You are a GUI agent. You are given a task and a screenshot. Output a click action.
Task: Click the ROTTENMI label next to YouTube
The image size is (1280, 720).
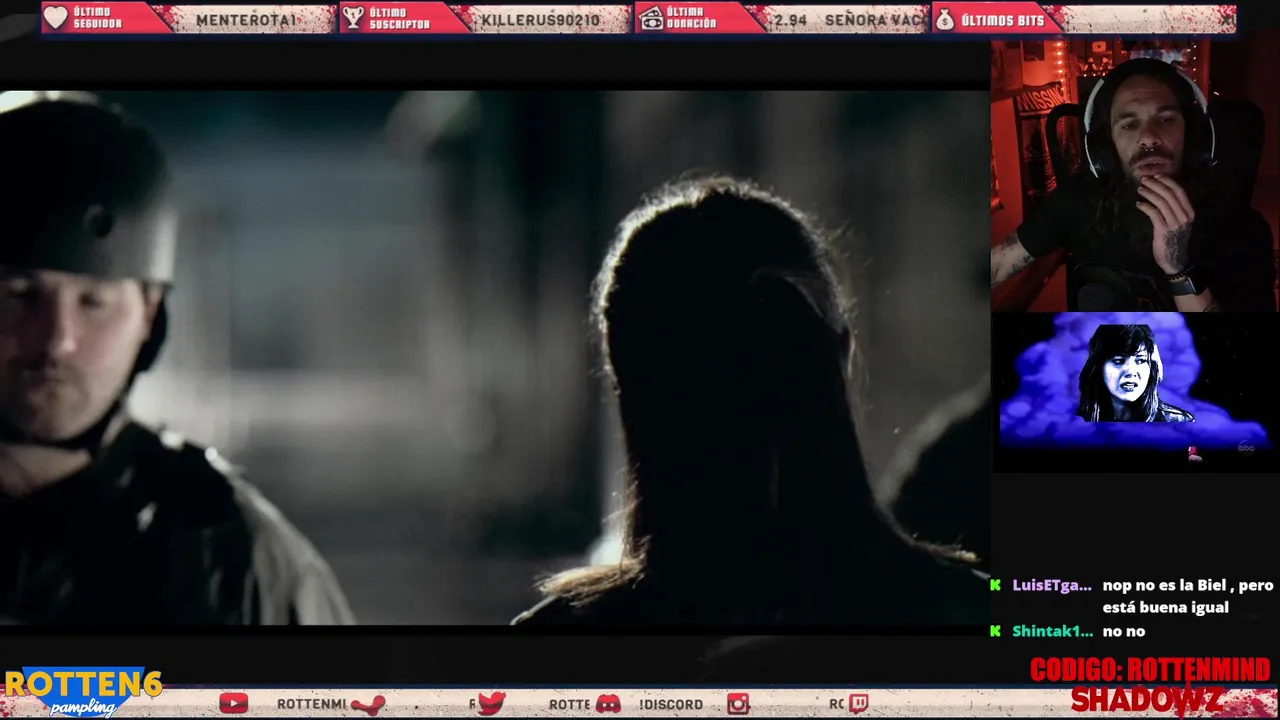tap(311, 704)
